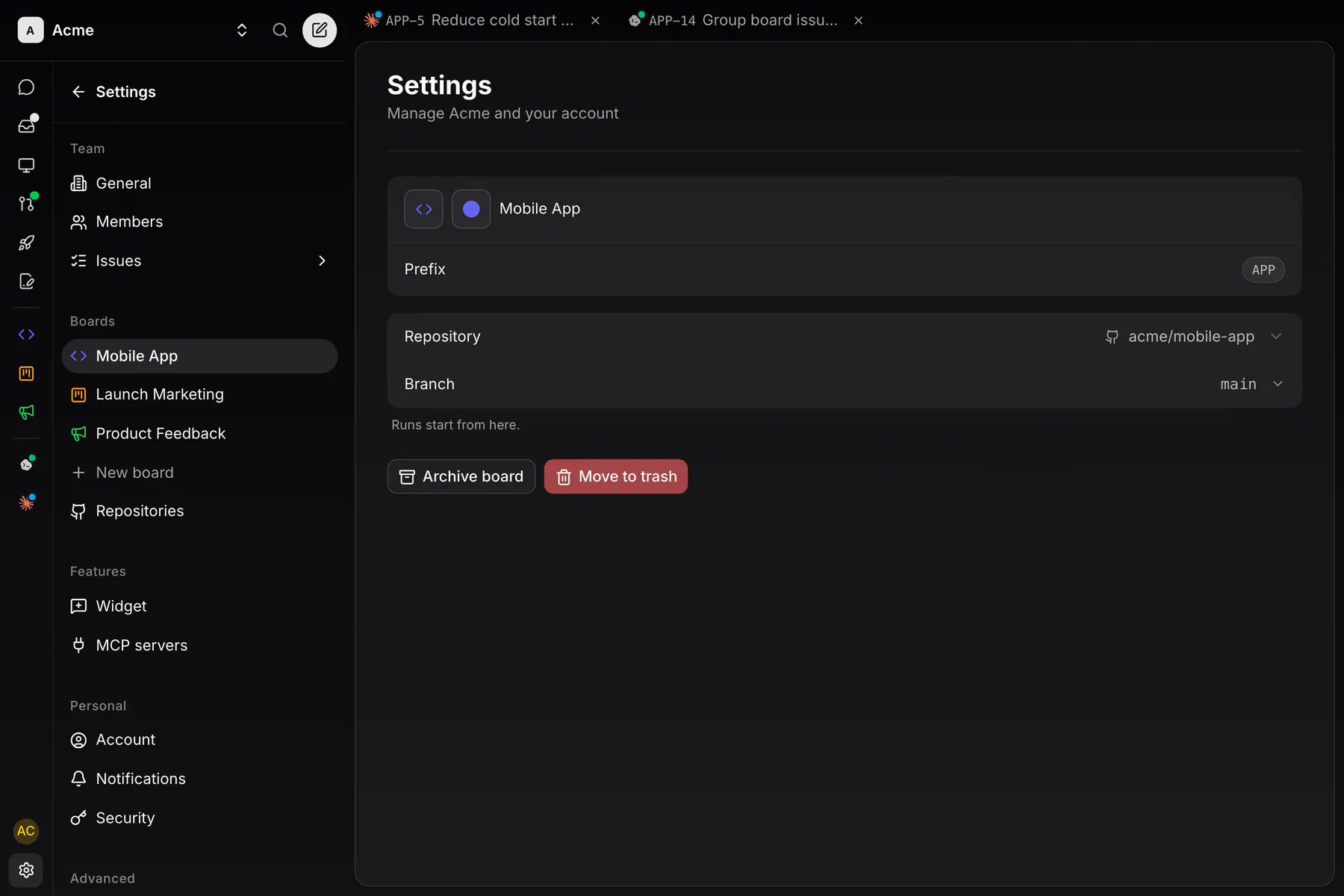Open the workspace switcher chevrons beside Acme
This screenshot has width=1344, height=896.
click(242, 30)
